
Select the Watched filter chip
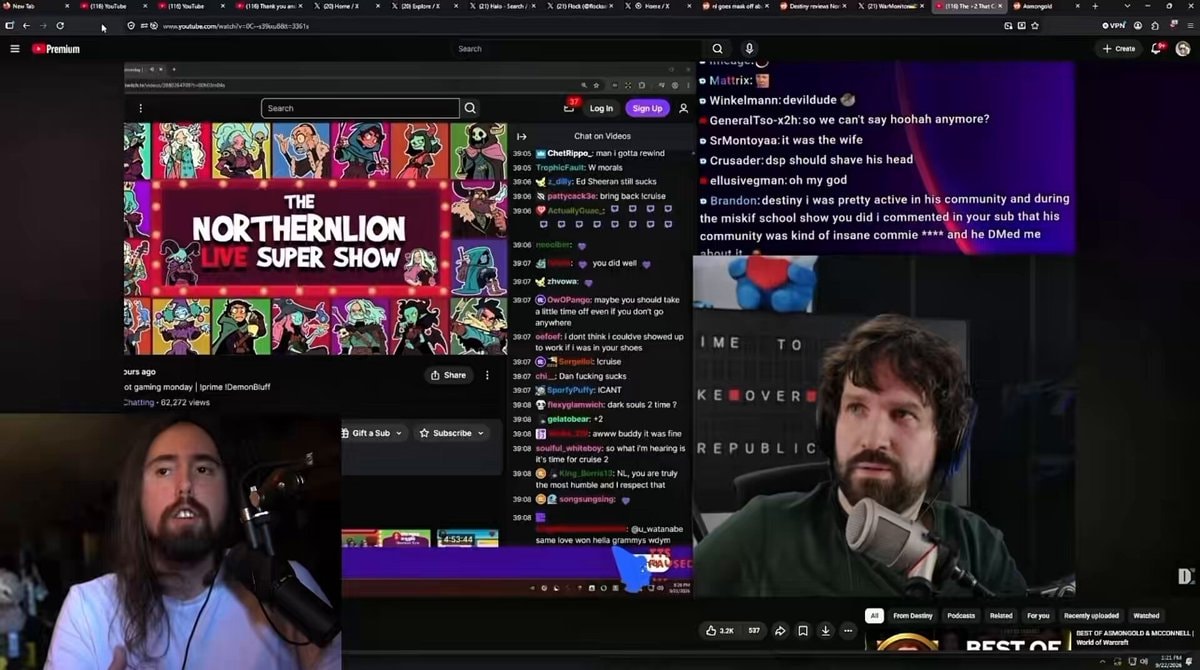(1146, 616)
